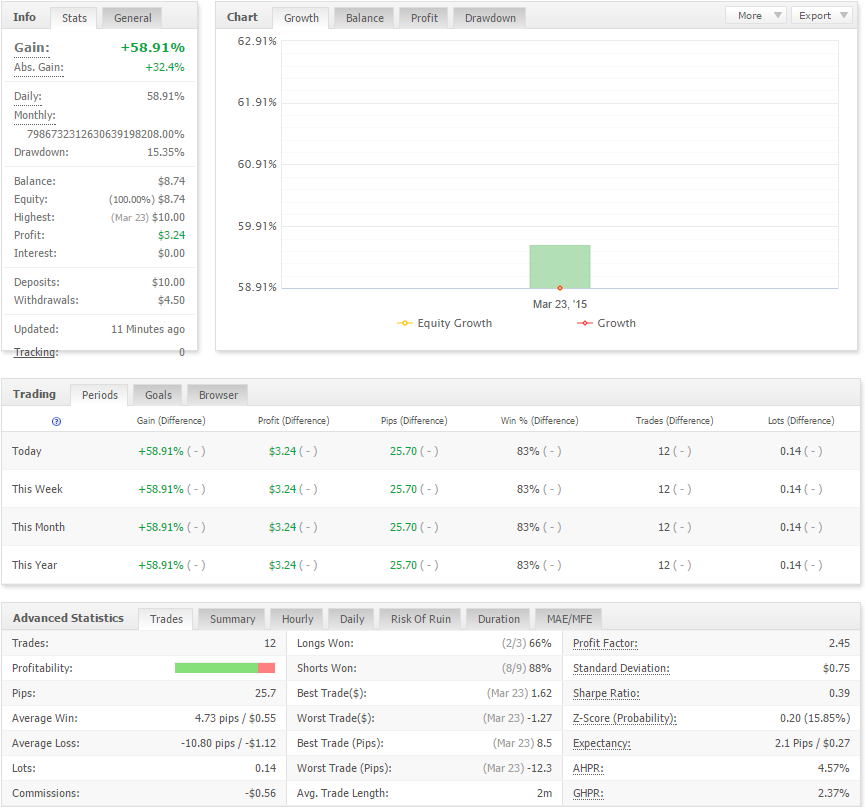The image size is (865, 807).
Task: Open the Browser tab in Trading section
Action: [218, 395]
